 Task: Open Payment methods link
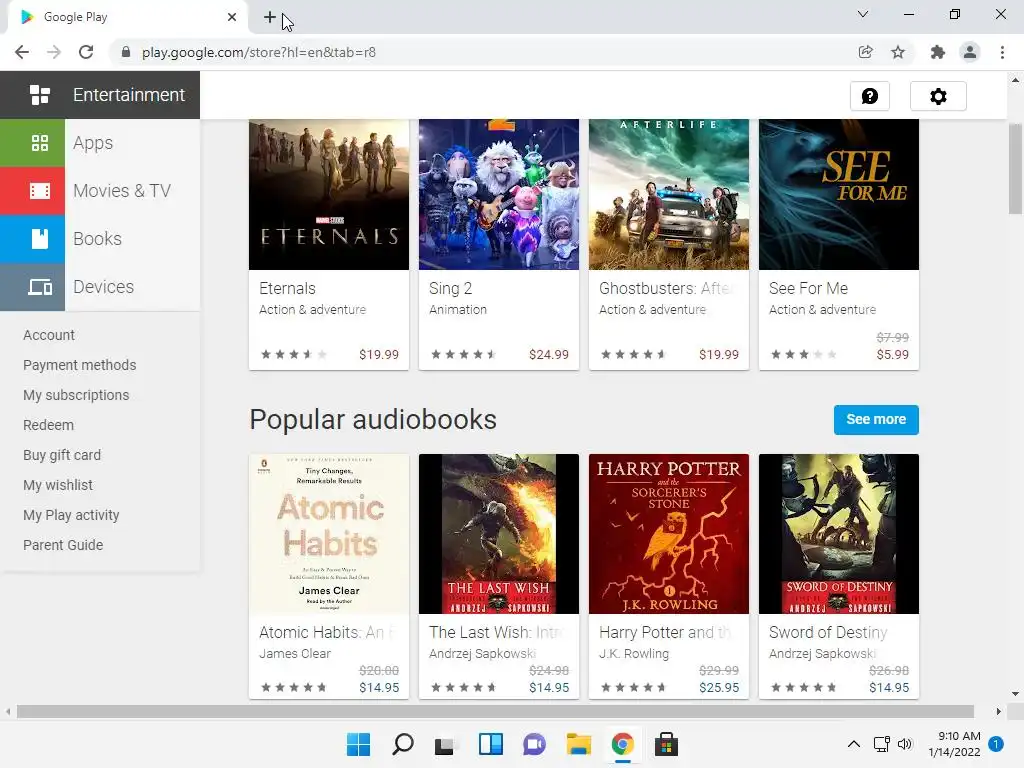[x=80, y=365]
